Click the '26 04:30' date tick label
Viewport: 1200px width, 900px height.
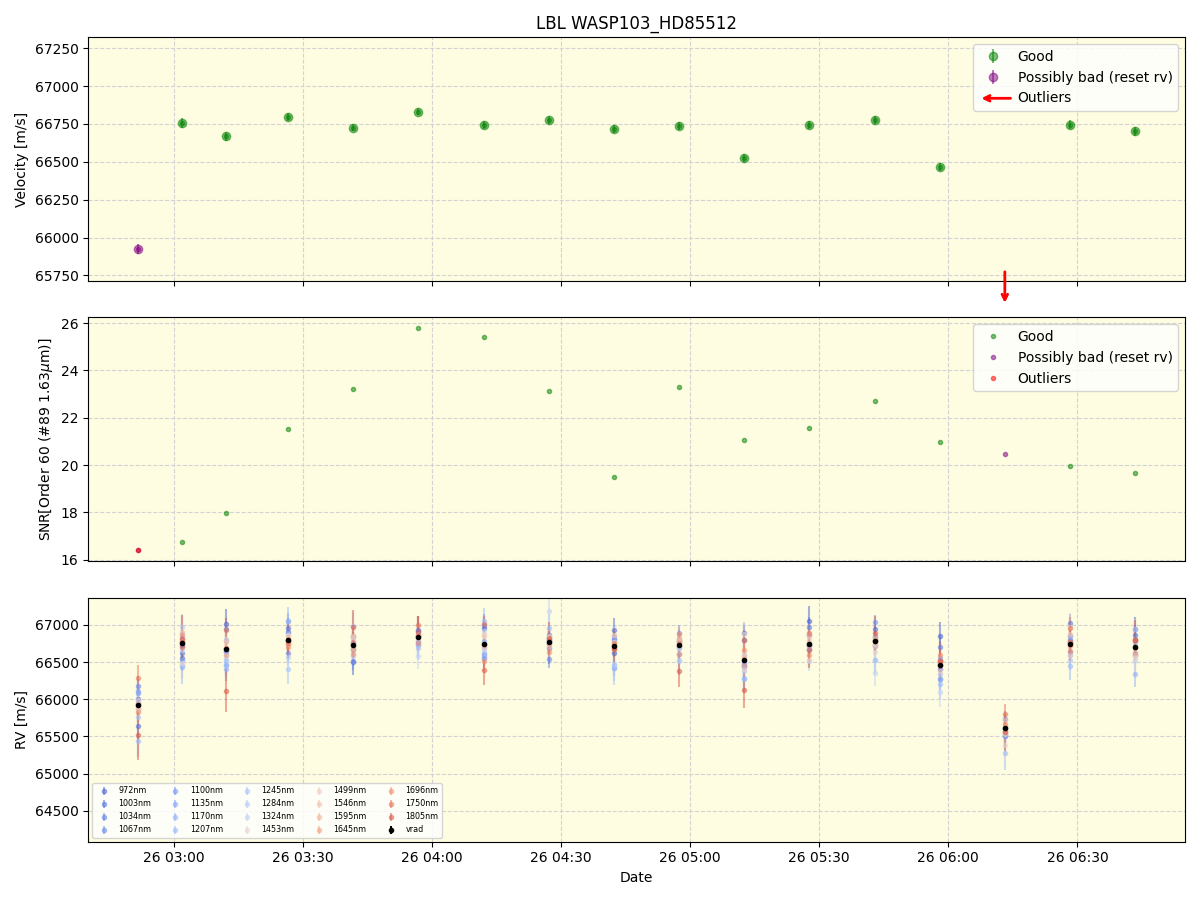coord(561,857)
